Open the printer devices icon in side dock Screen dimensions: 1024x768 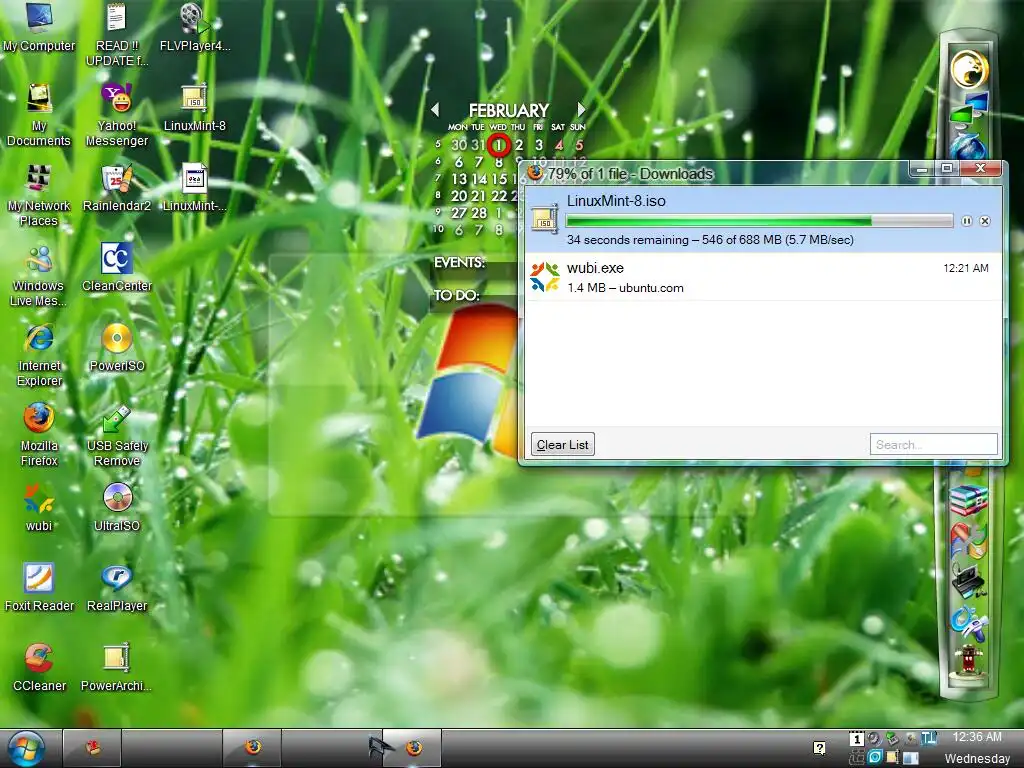[x=969, y=581]
